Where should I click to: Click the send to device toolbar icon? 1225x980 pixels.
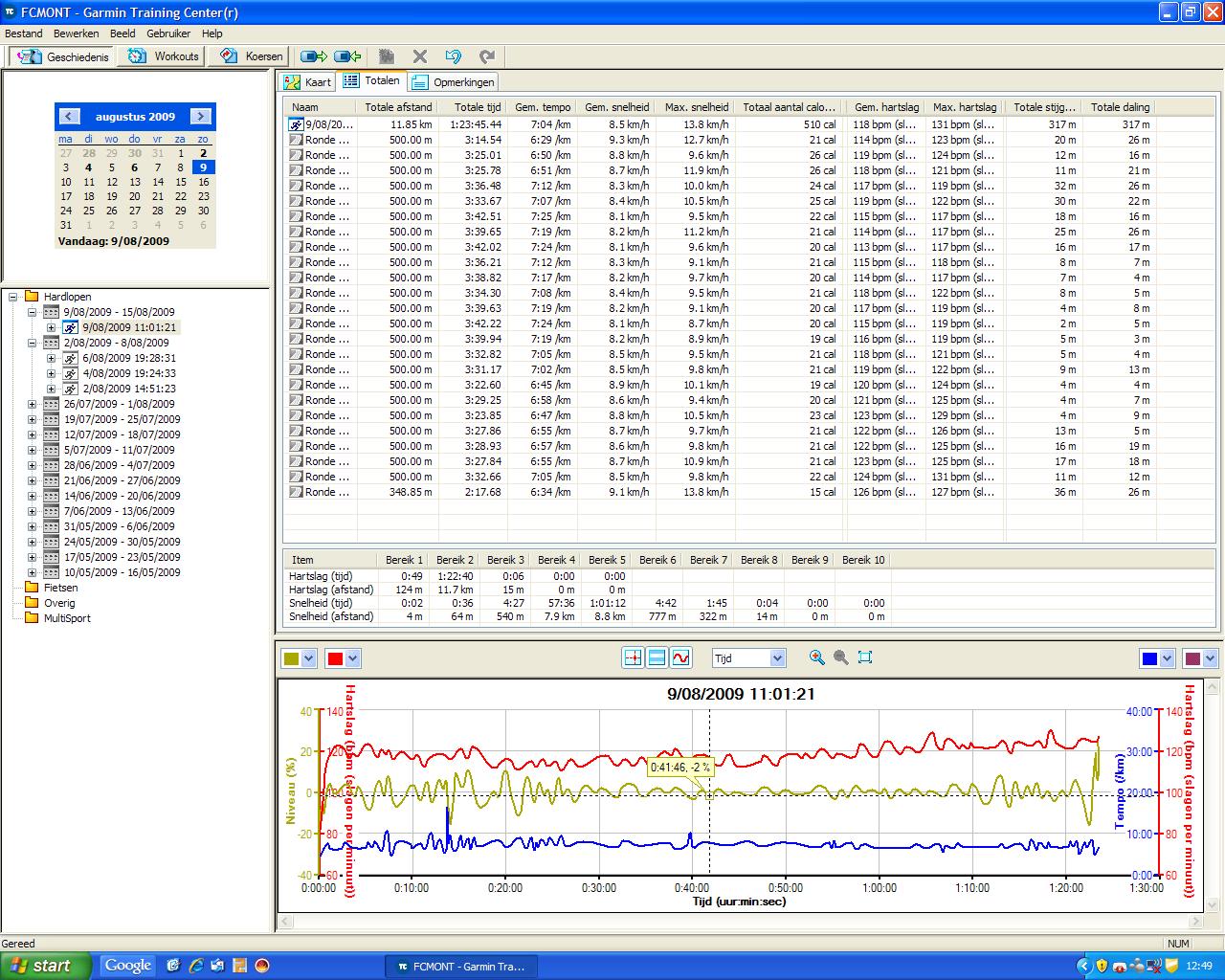click(x=314, y=56)
